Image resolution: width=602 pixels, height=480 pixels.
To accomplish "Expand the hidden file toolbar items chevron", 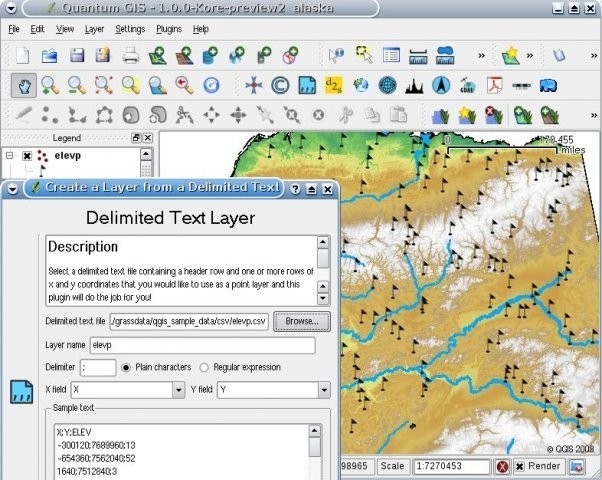I will pyautogui.click(x=481, y=56).
